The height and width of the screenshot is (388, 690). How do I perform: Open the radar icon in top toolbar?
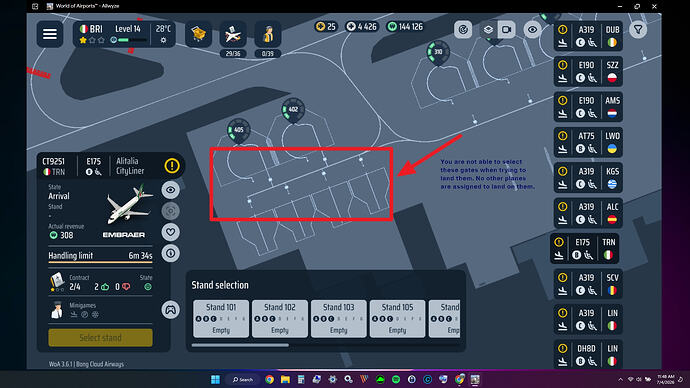[463, 29]
